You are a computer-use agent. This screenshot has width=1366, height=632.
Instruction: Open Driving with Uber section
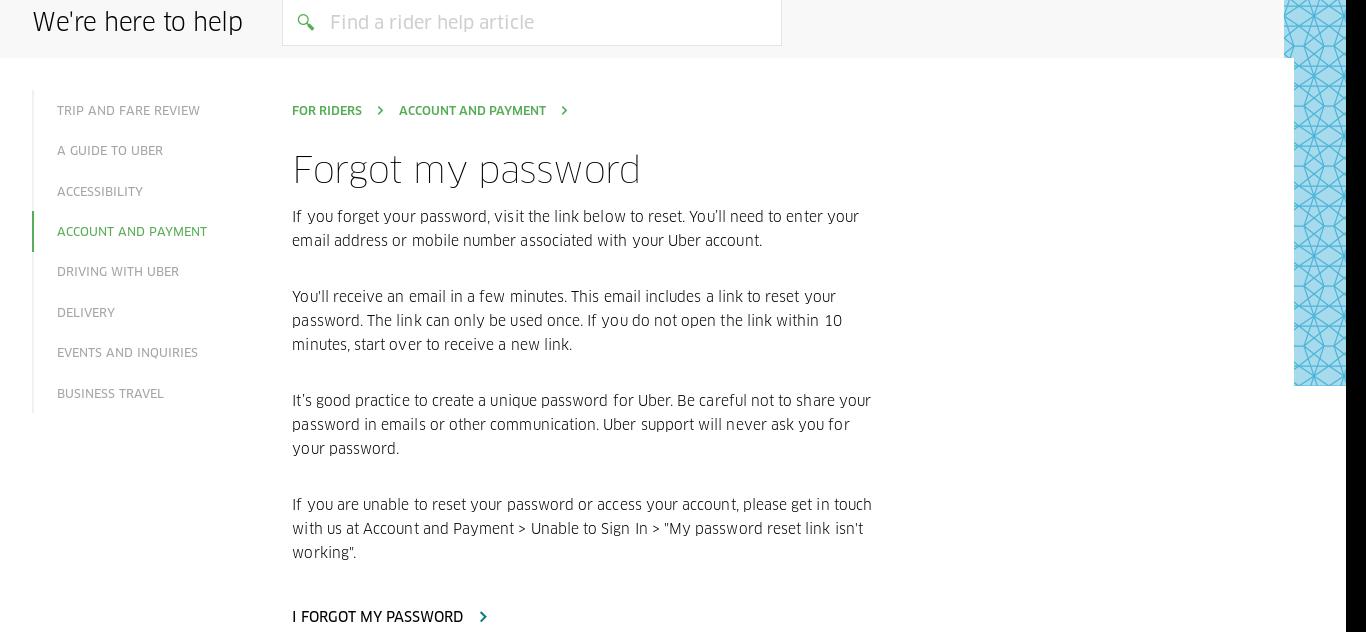click(x=118, y=272)
